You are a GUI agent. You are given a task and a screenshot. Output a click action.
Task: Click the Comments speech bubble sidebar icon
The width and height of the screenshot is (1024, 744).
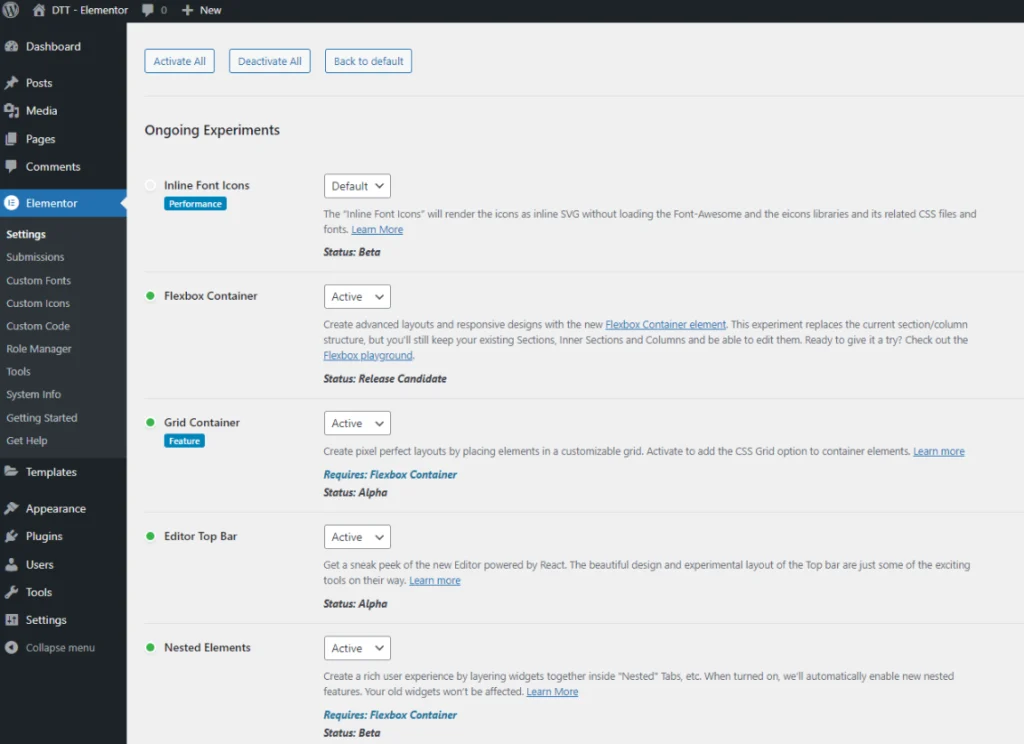click(11, 166)
